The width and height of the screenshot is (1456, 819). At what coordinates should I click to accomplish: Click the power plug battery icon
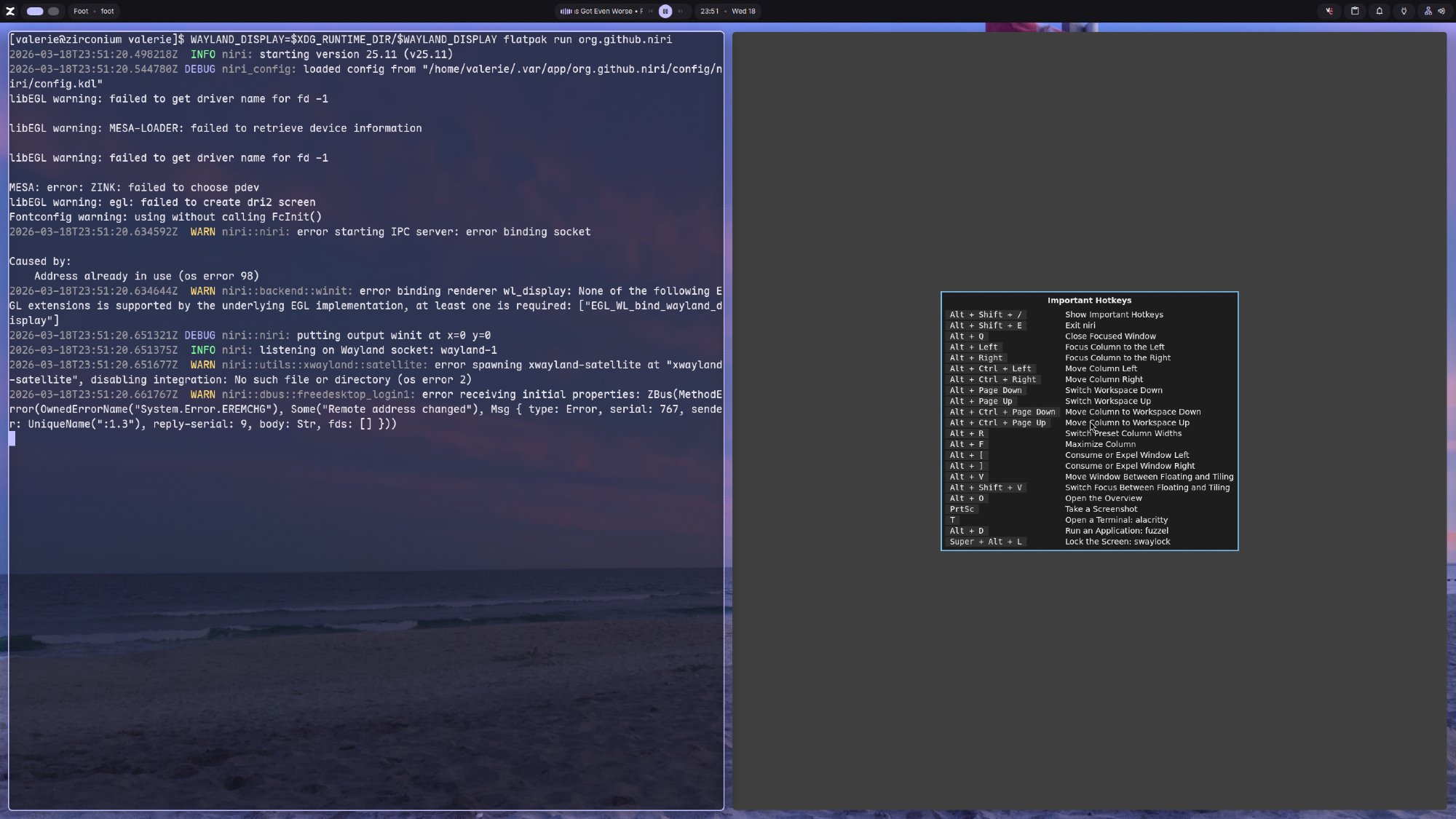(1404, 11)
